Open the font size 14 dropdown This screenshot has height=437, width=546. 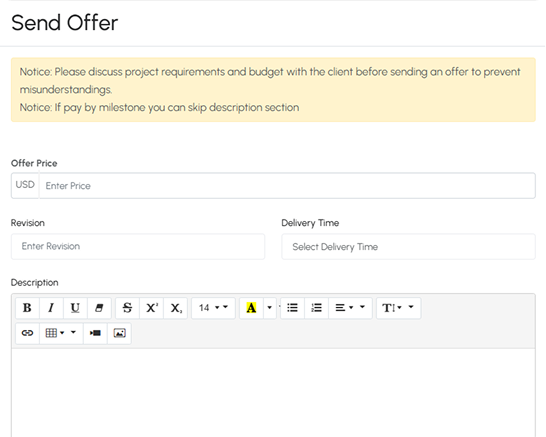(213, 308)
